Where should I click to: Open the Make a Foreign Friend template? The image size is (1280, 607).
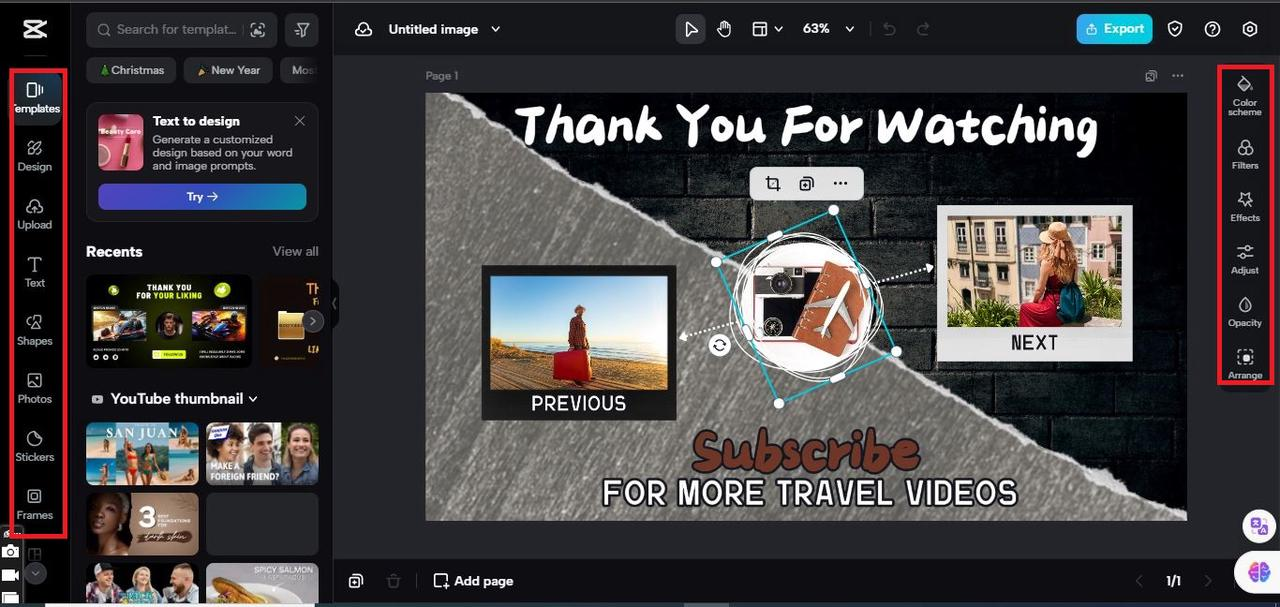click(262, 453)
